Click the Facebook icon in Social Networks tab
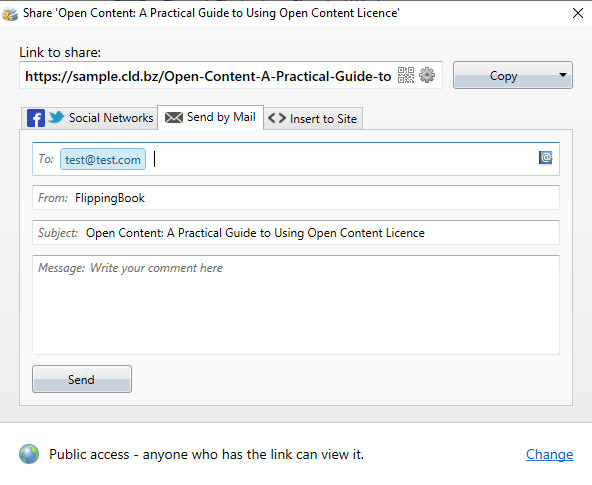This screenshot has height=485, width=592. [36, 118]
